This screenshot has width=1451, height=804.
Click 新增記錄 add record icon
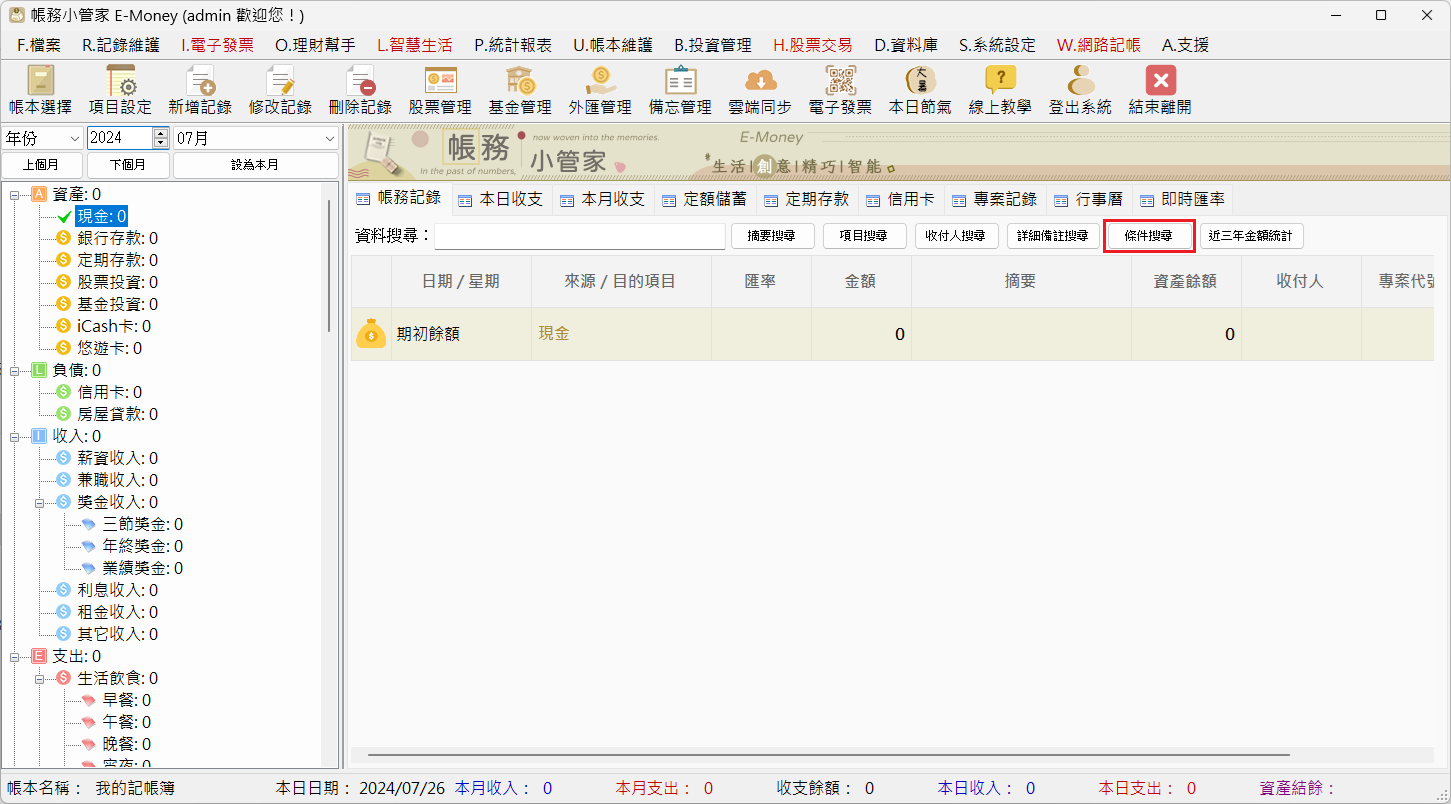coord(200,90)
